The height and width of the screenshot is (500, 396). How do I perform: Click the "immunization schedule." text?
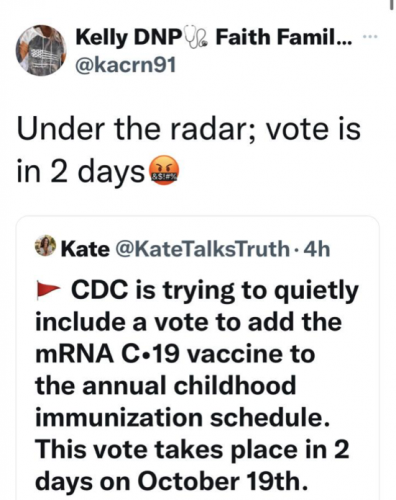[x=183, y=417]
